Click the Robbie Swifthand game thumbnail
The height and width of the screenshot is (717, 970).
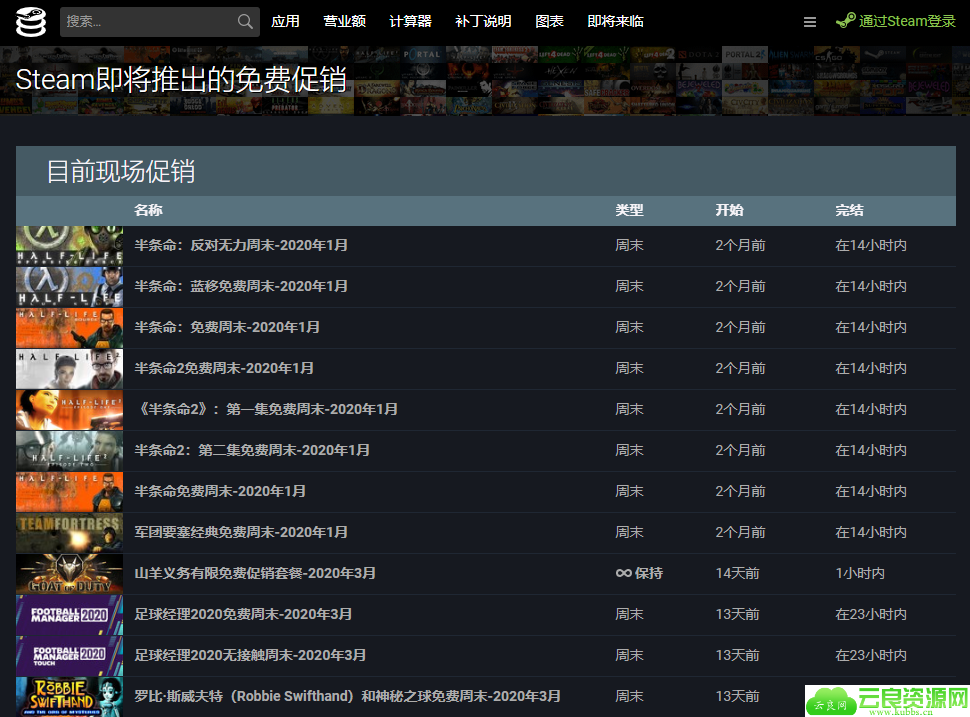(x=70, y=696)
